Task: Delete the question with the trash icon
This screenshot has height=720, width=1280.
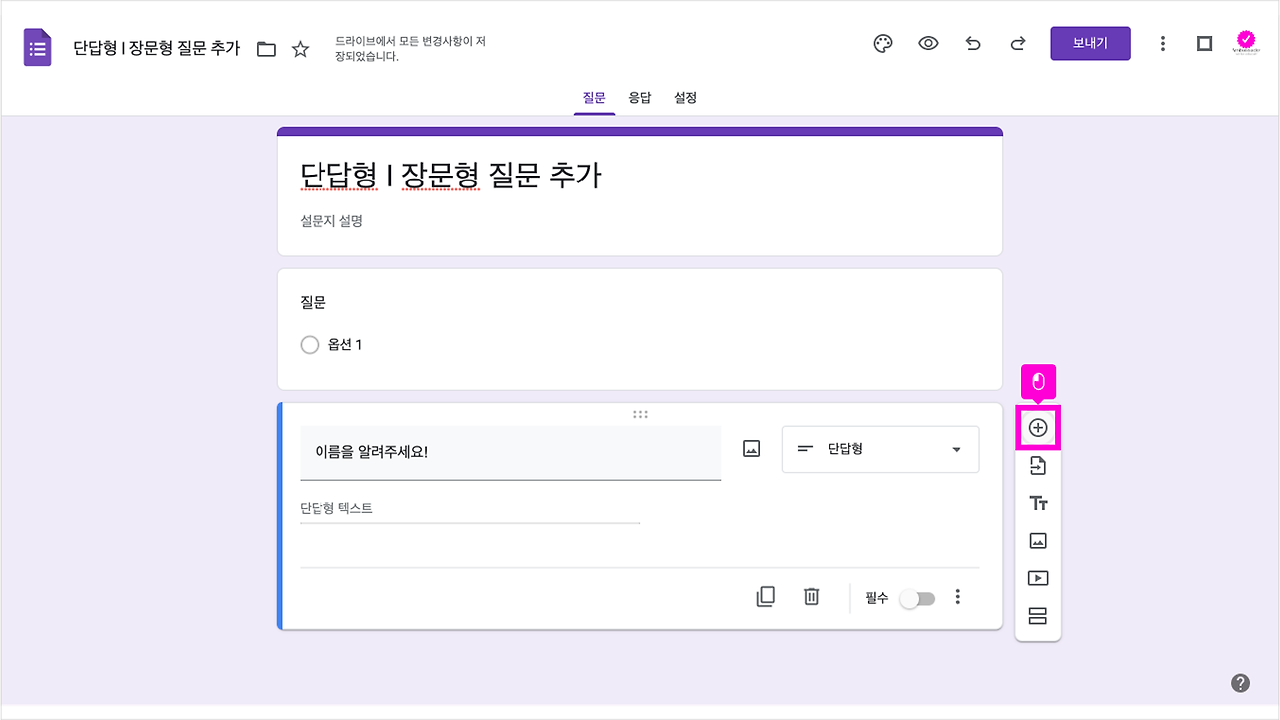Action: pyautogui.click(x=811, y=596)
